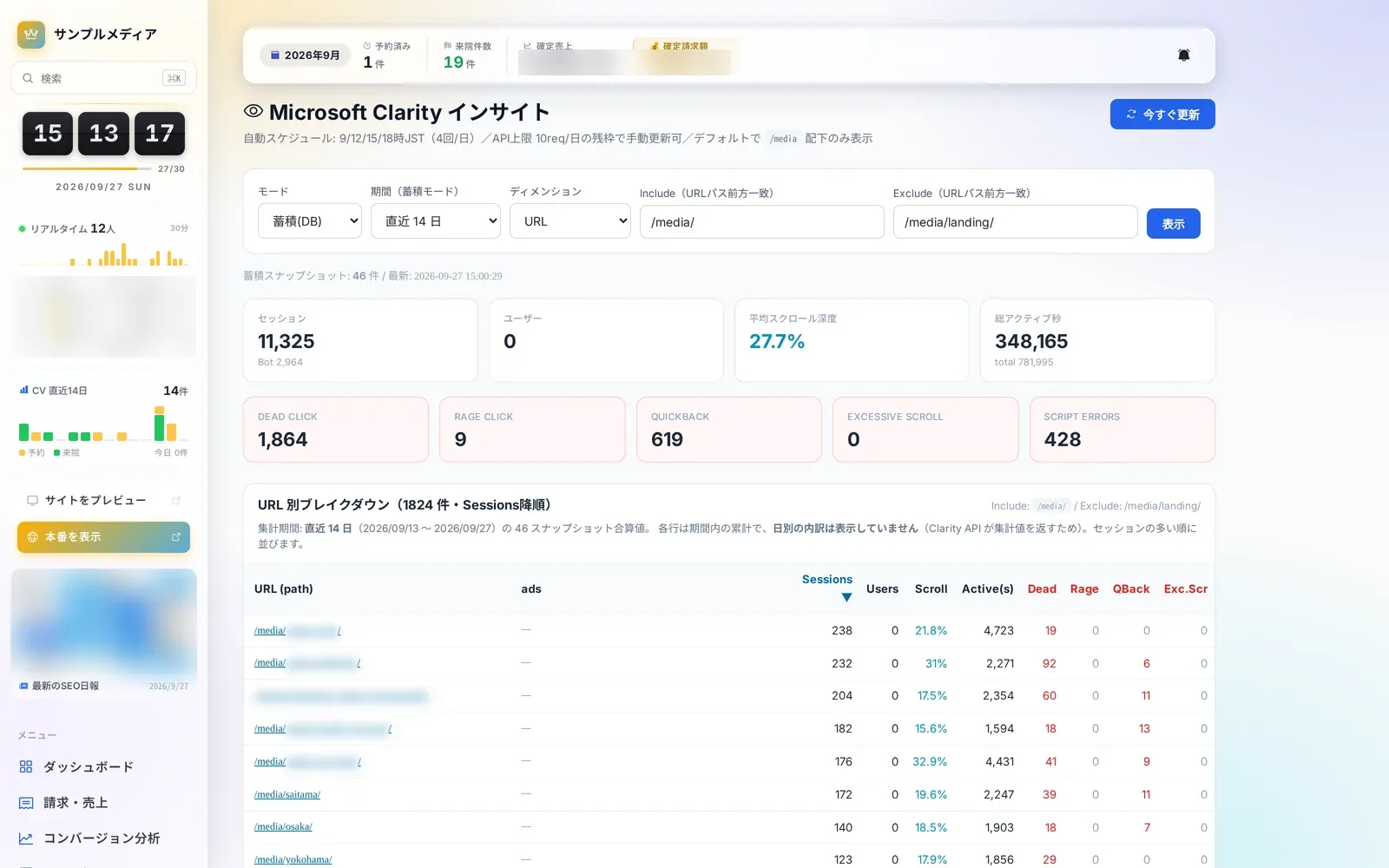
Task: Click the セッション 11,325 card
Action: 360,340
